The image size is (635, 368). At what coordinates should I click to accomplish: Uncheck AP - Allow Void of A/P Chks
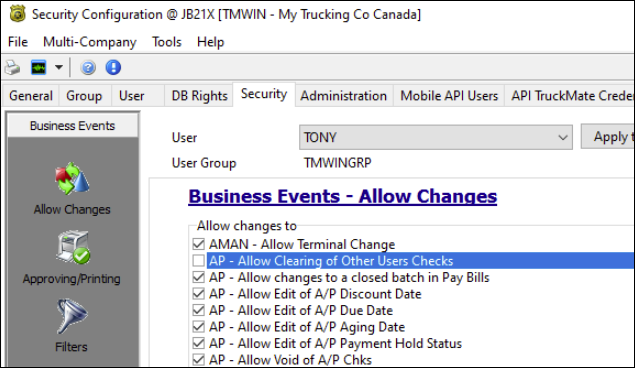pyautogui.click(x=198, y=359)
